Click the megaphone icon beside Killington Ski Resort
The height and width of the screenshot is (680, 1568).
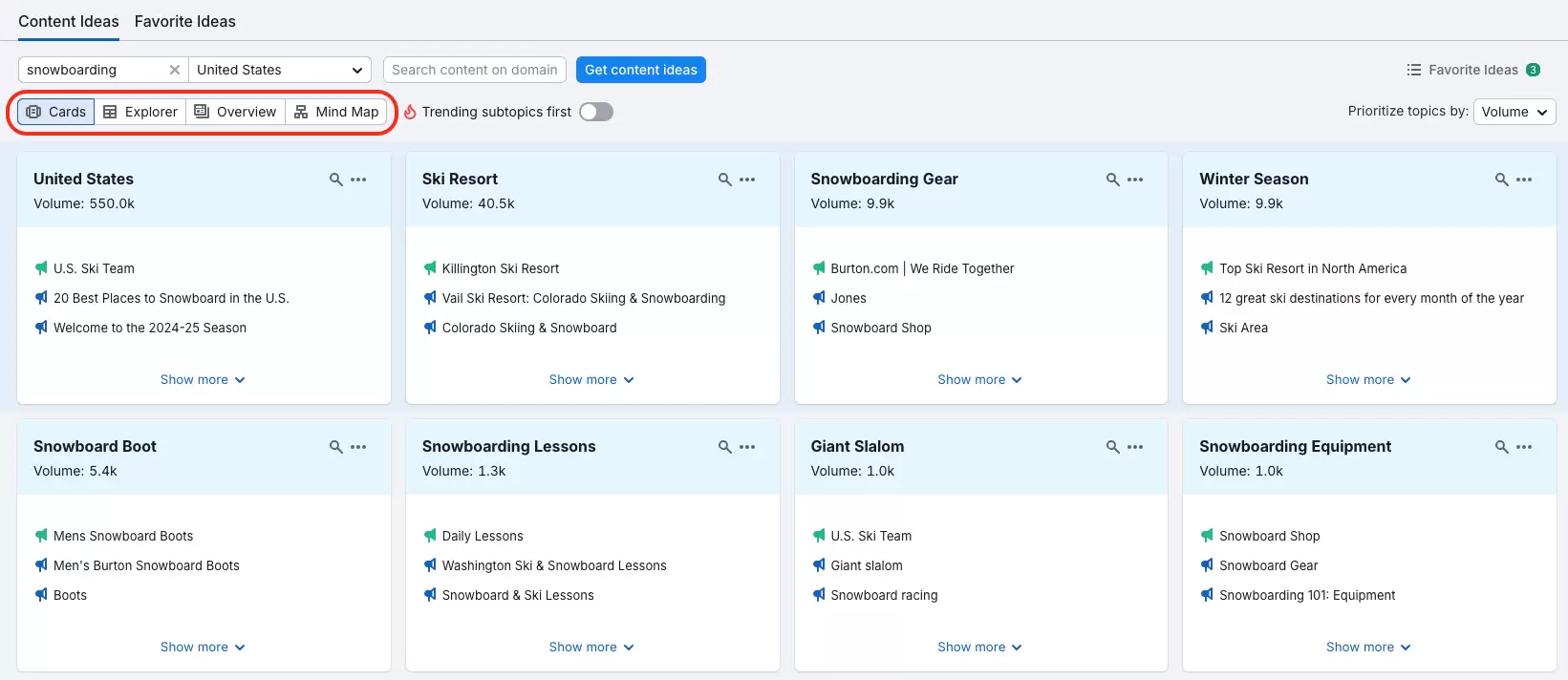(x=430, y=268)
